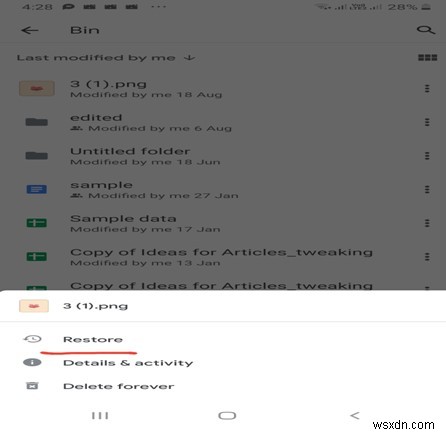Reverse sort order arrow beside Last modified

(x=189, y=58)
